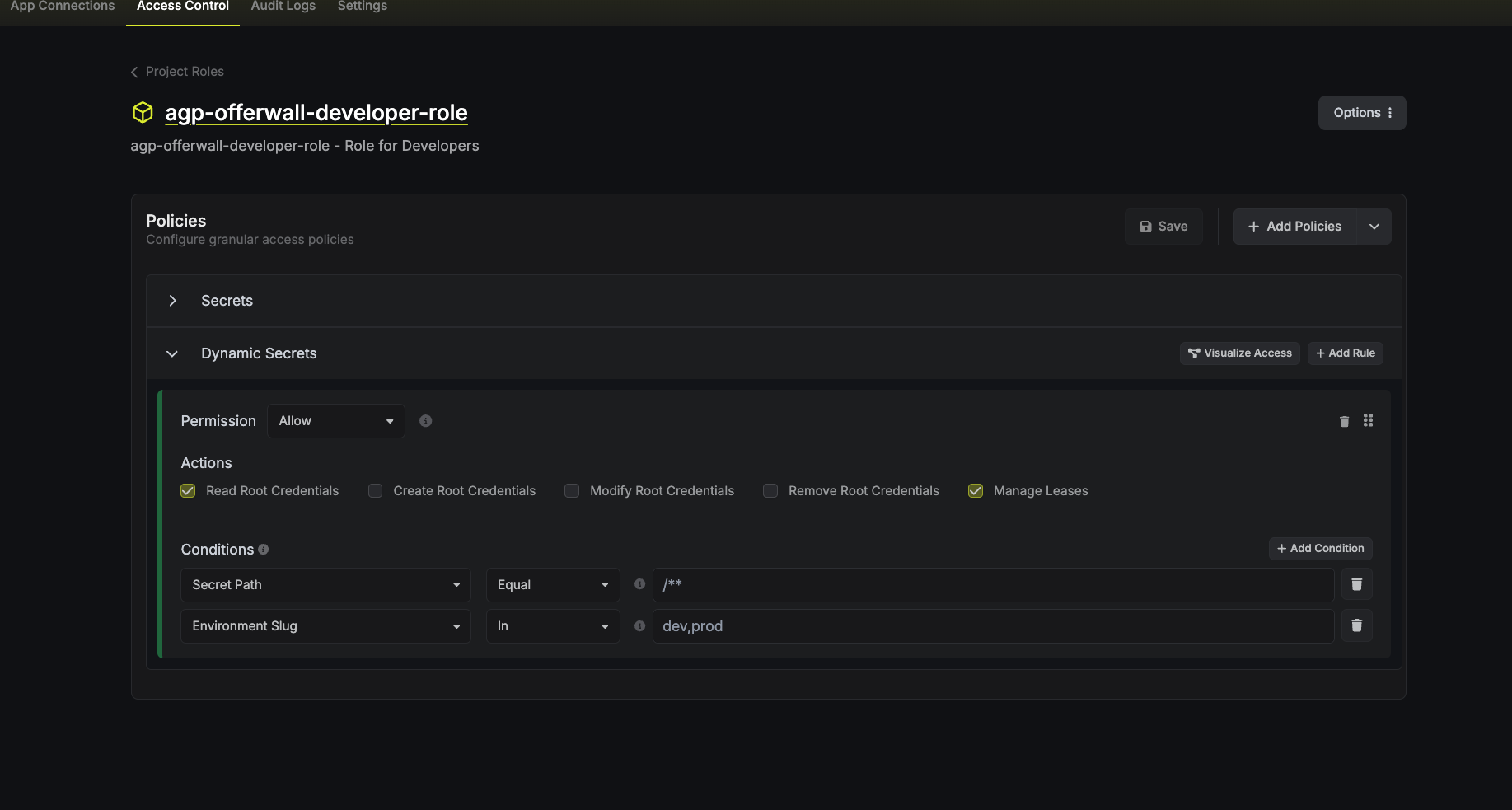This screenshot has width=1512, height=810.
Task: Open the Permission Allow dropdown
Action: pyautogui.click(x=335, y=421)
